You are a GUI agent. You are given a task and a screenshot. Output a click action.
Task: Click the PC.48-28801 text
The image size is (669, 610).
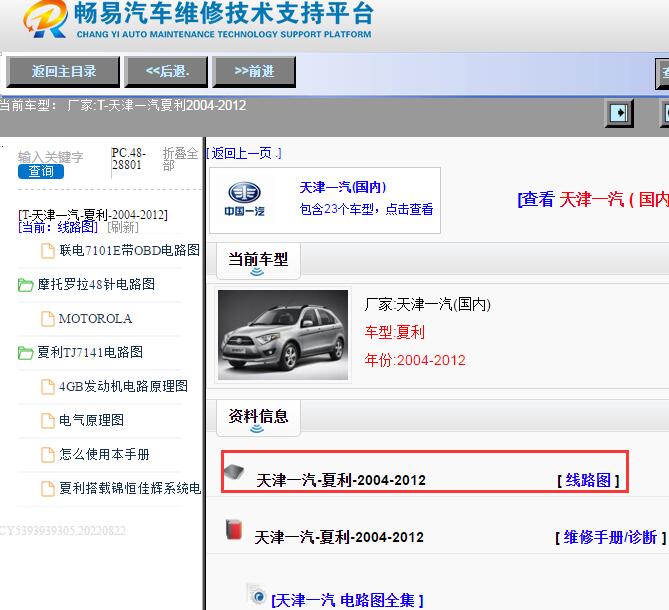pos(129,159)
